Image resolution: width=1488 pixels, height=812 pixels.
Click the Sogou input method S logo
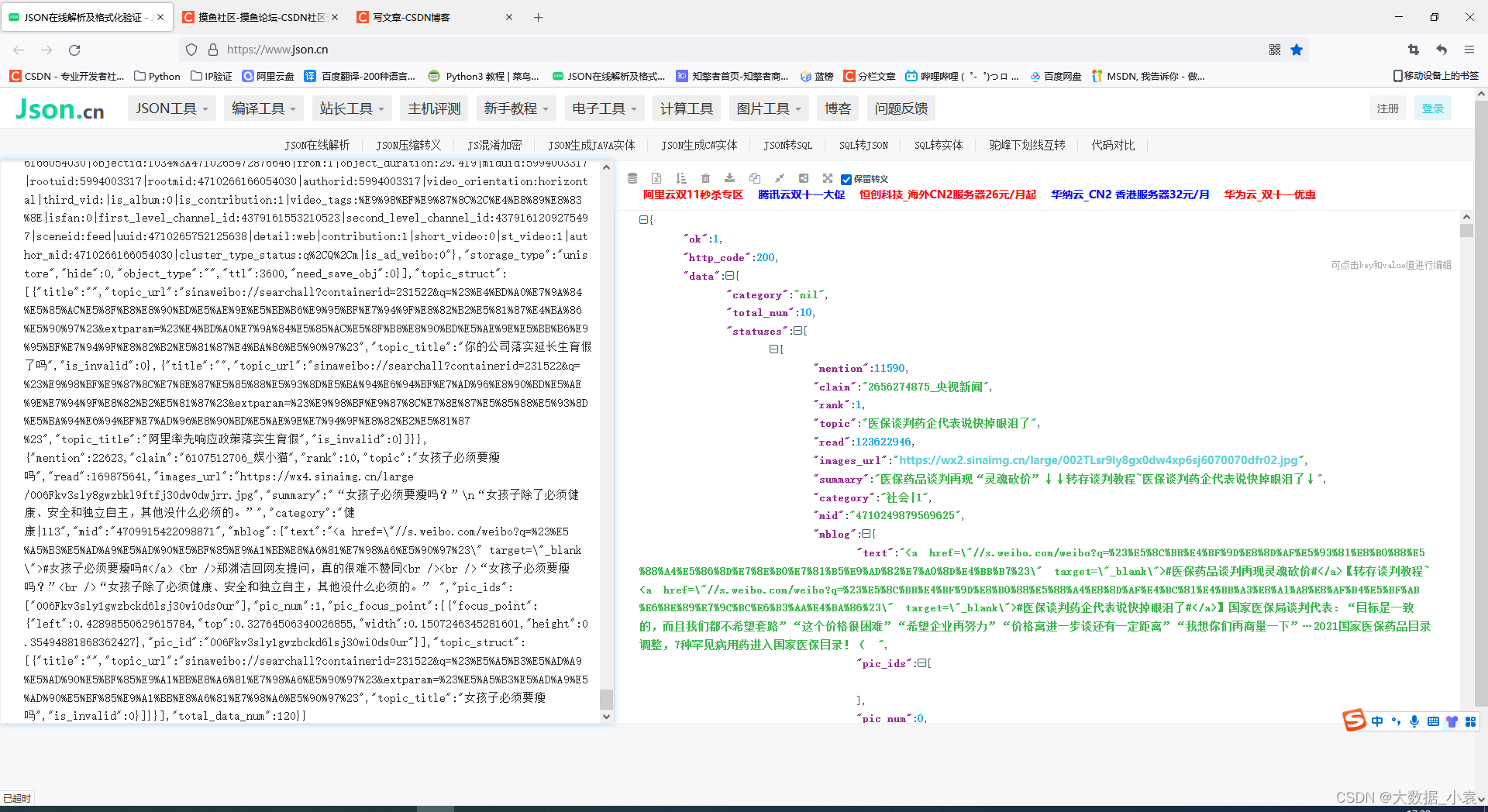click(1355, 721)
